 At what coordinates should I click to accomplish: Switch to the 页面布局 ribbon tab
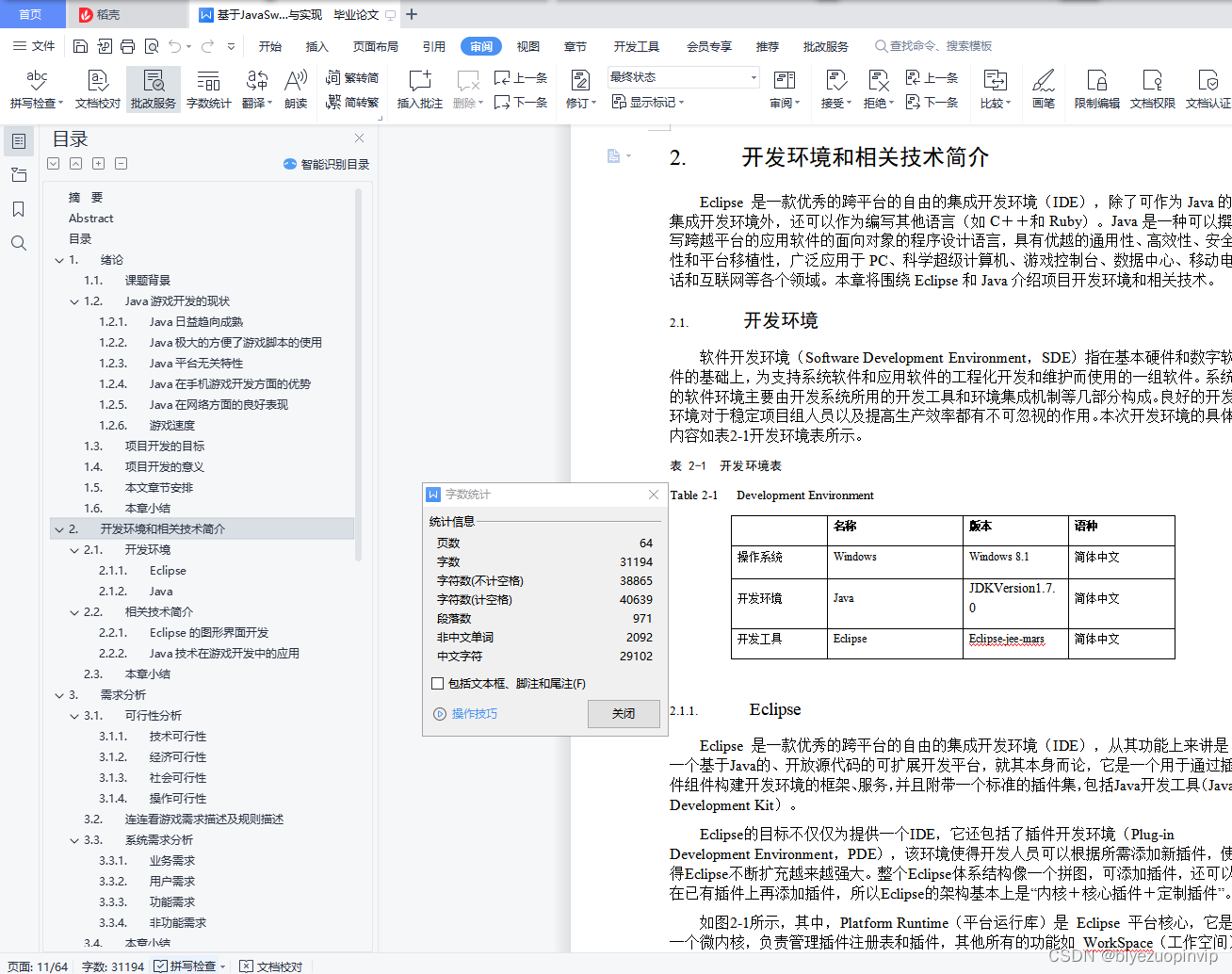click(x=375, y=46)
